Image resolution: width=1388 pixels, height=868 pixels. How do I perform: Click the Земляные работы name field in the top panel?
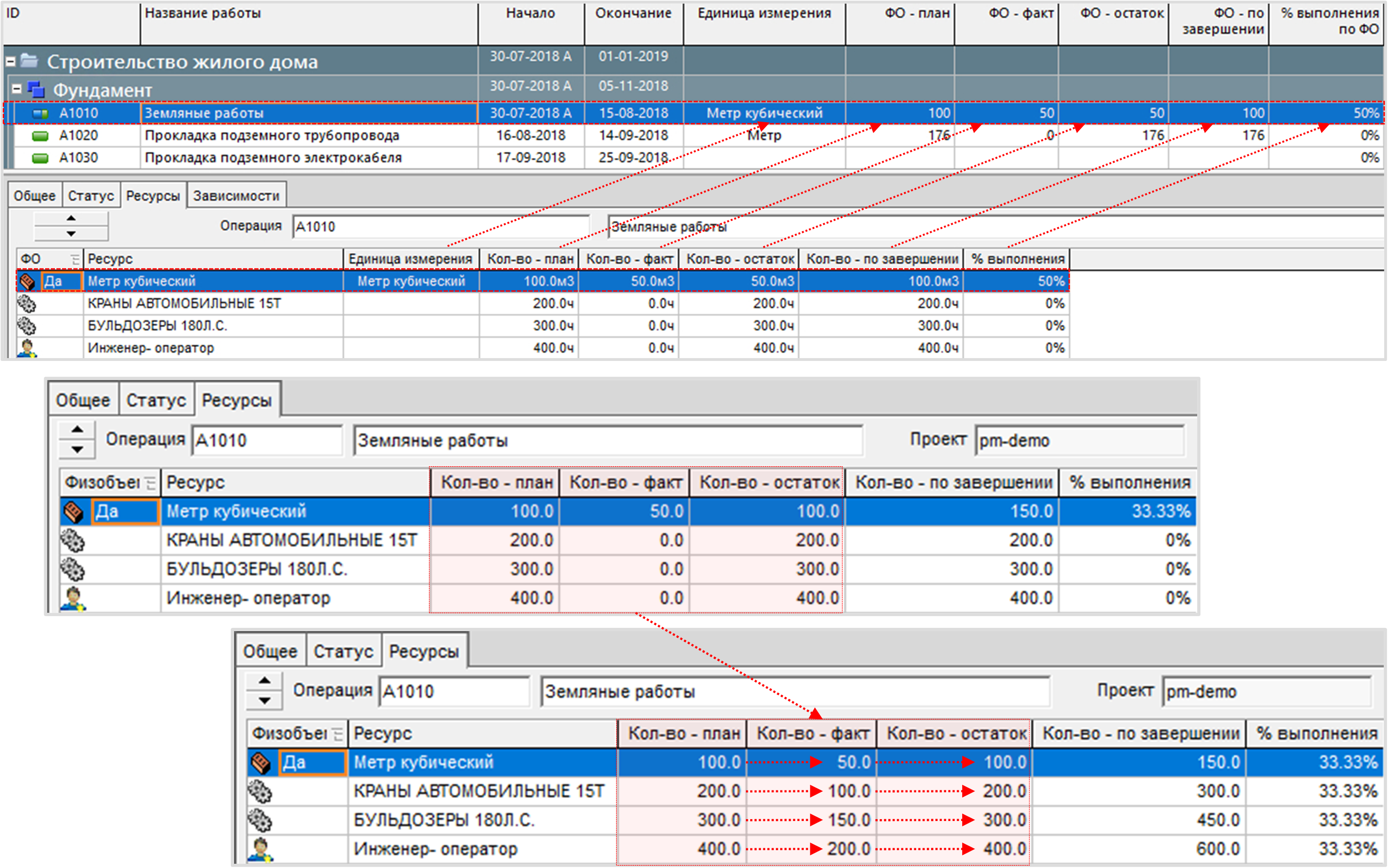pos(996,227)
